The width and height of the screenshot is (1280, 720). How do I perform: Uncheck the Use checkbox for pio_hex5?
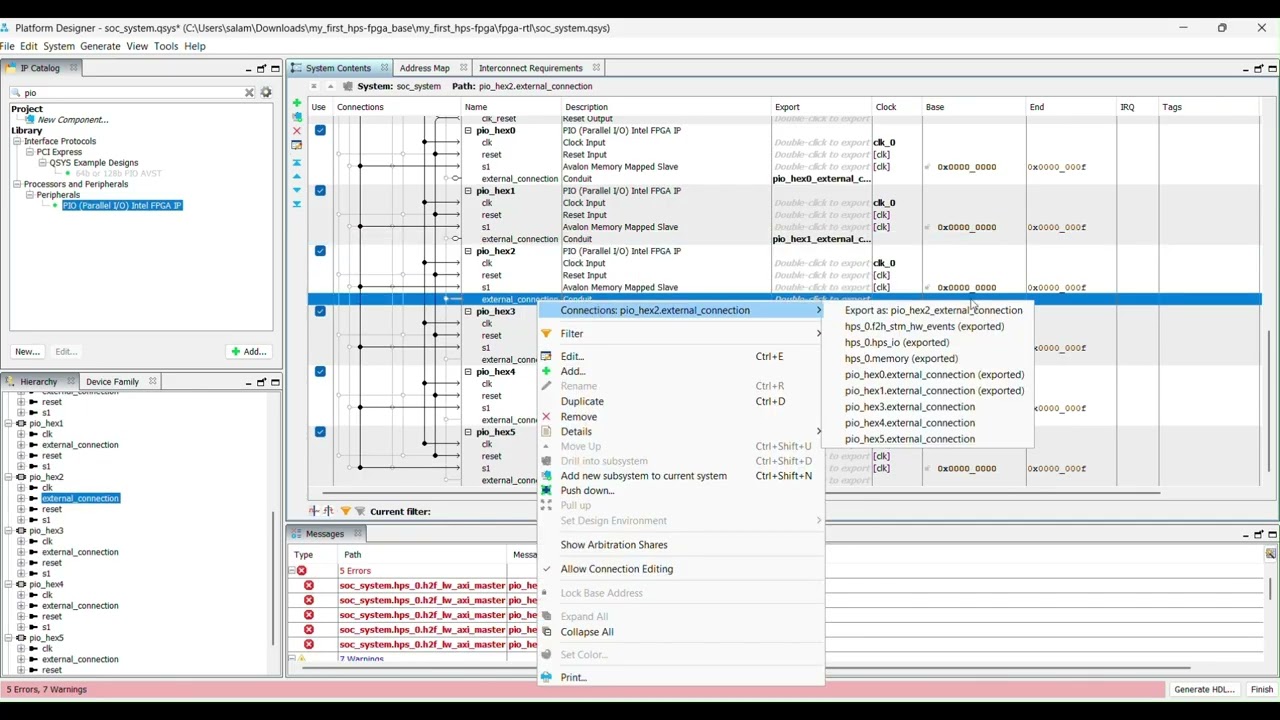(320, 432)
